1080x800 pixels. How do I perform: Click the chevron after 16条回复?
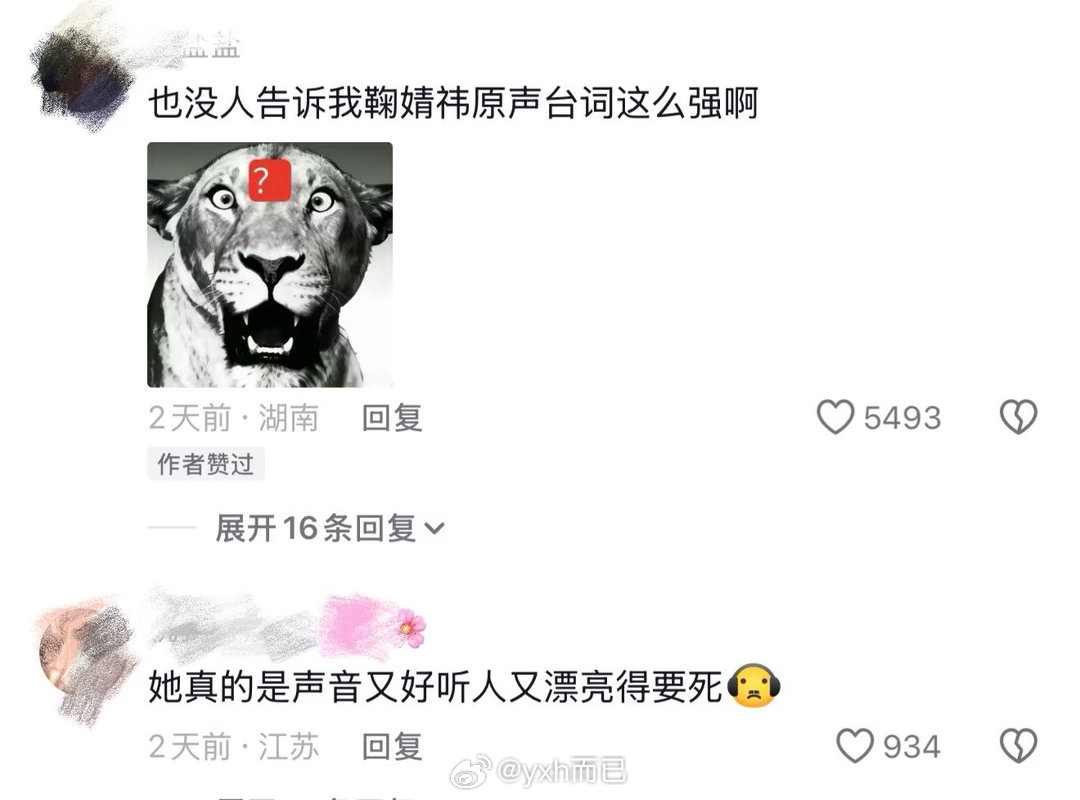point(435,529)
